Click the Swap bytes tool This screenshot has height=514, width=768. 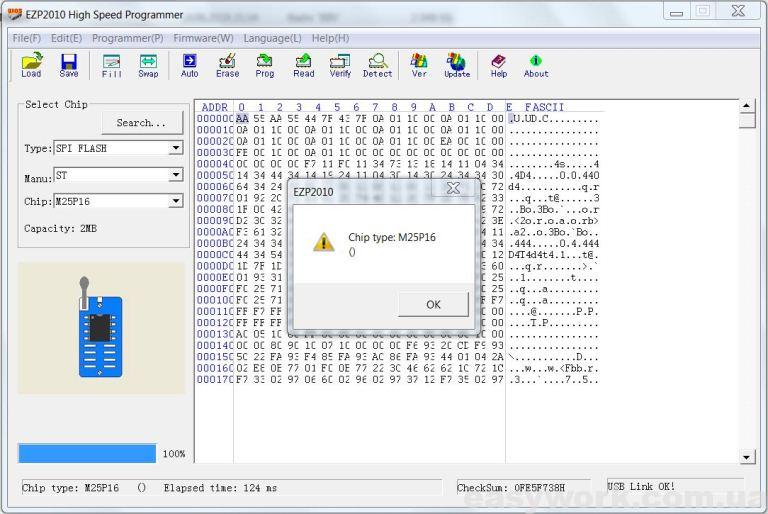tap(148, 65)
